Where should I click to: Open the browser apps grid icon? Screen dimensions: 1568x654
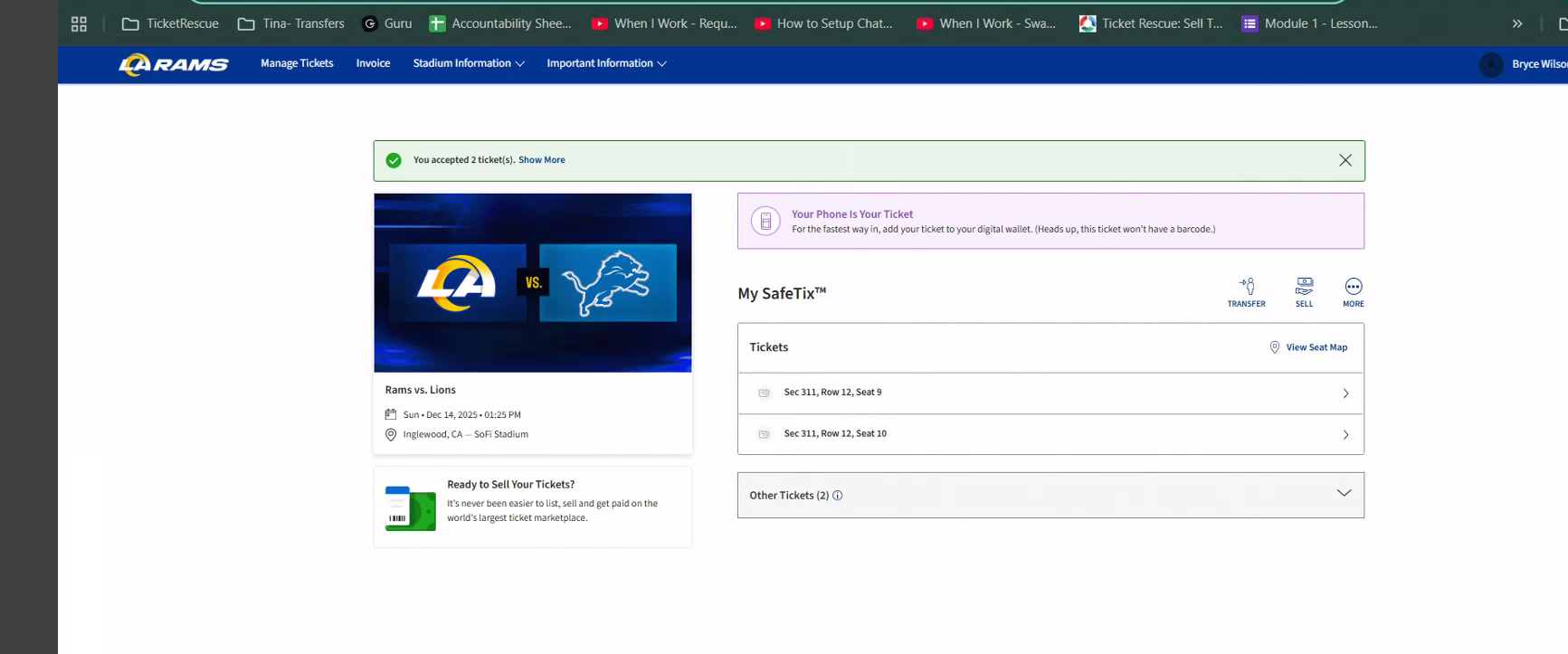tap(79, 24)
